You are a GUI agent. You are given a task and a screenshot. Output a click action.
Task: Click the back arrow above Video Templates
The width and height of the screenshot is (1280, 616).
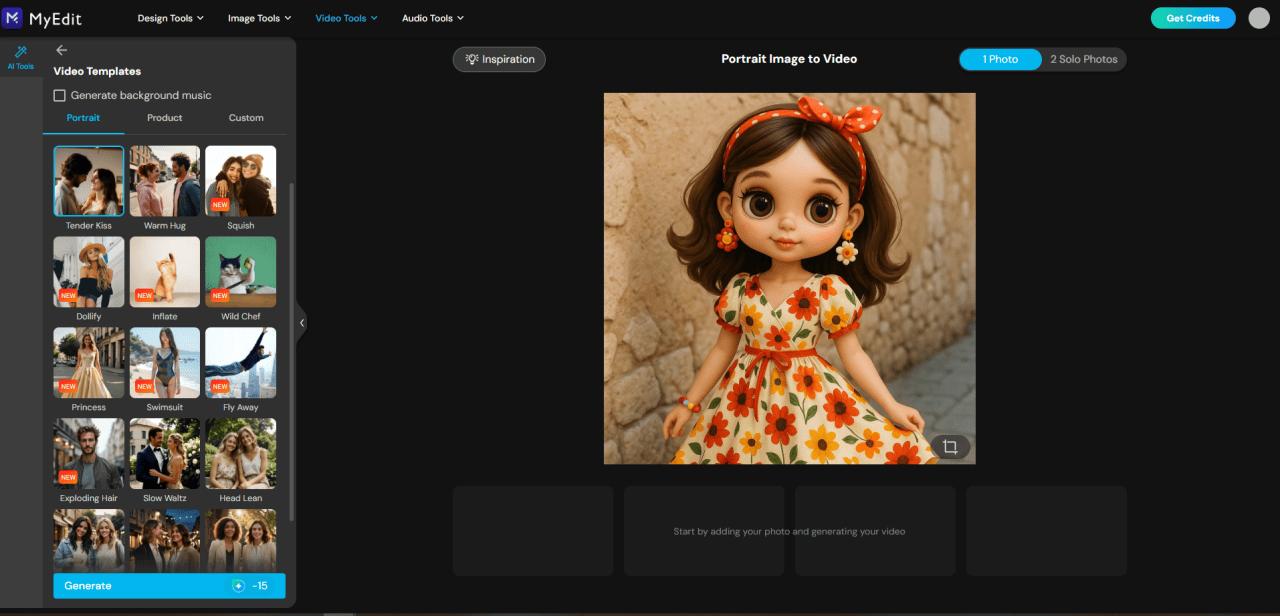(x=61, y=49)
